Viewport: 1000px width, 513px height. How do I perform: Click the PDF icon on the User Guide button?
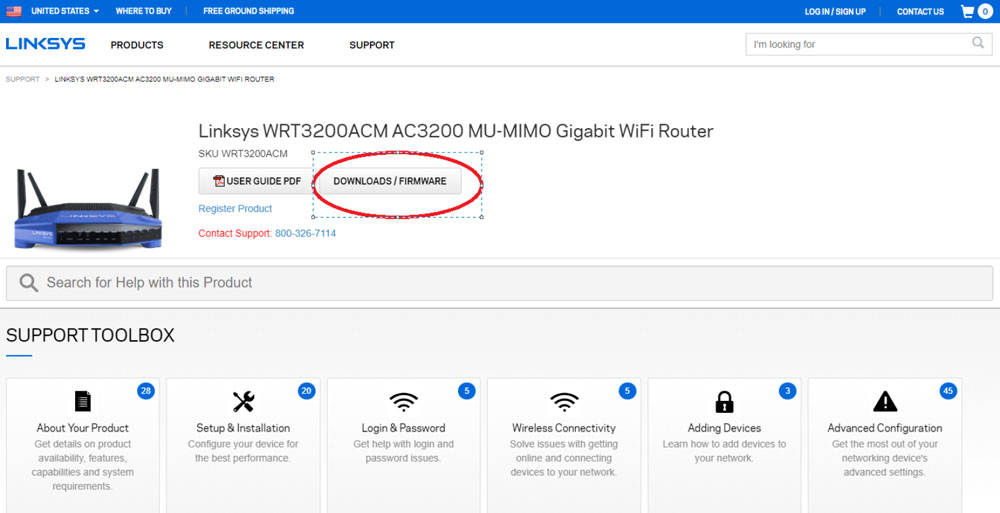(219, 181)
